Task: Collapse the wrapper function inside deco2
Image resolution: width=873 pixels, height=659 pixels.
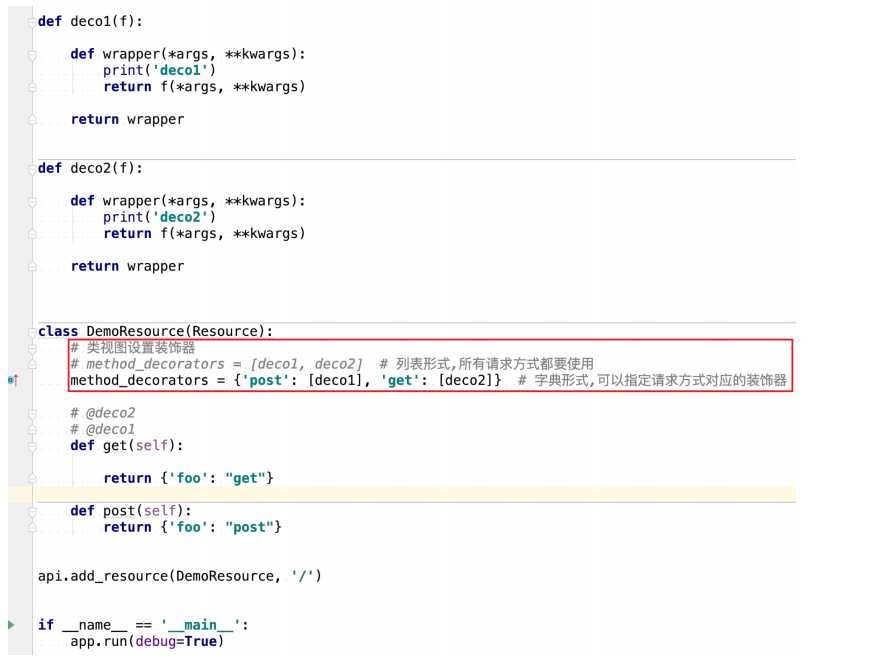Action: pyautogui.click(x=32, y=201)
